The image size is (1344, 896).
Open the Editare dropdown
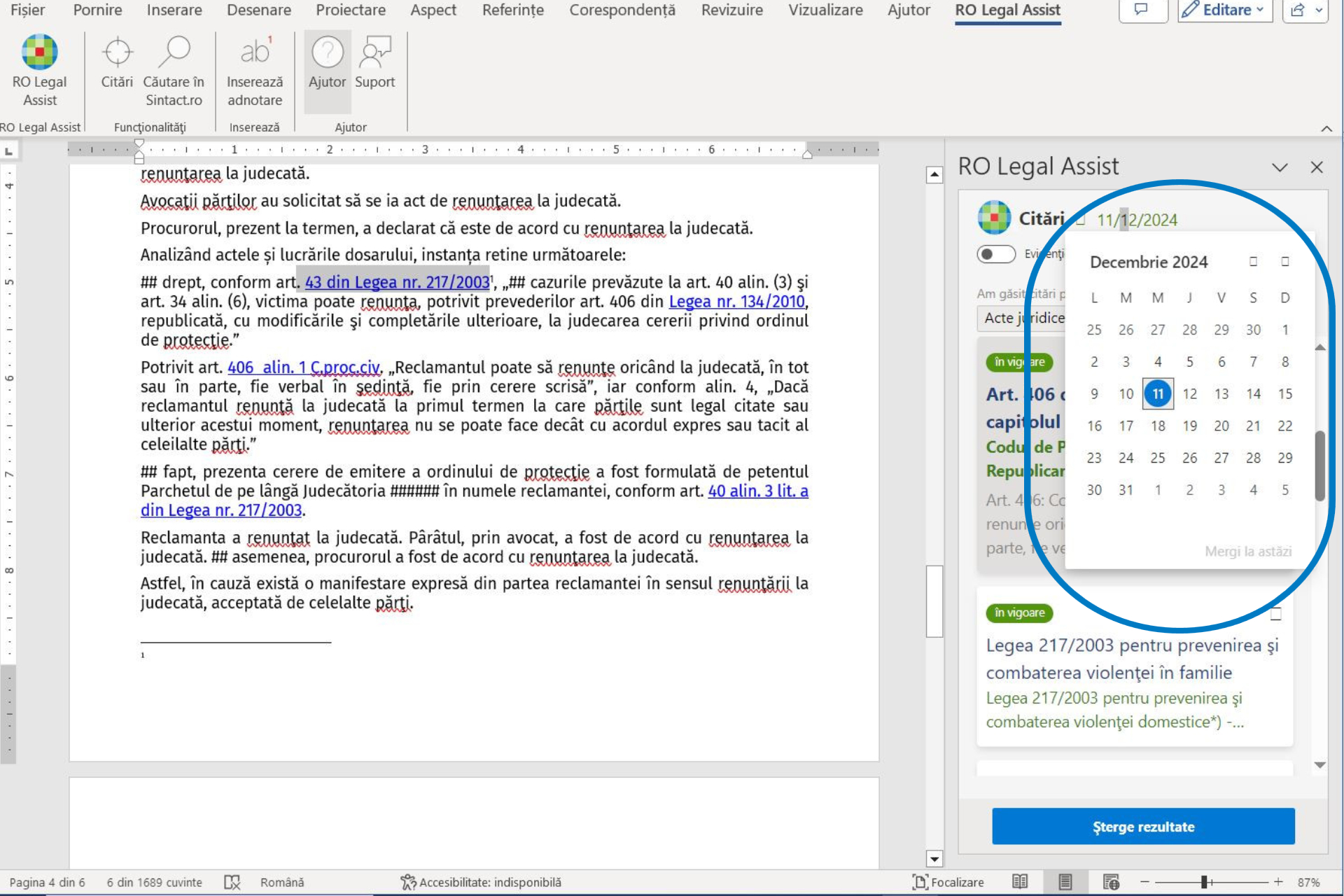(1224, 10)
